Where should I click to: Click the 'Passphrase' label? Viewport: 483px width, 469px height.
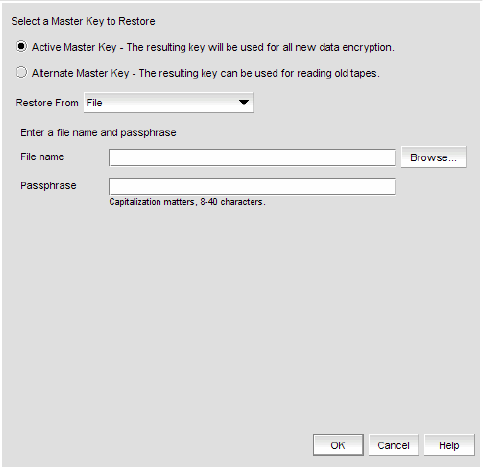[48, 185]
